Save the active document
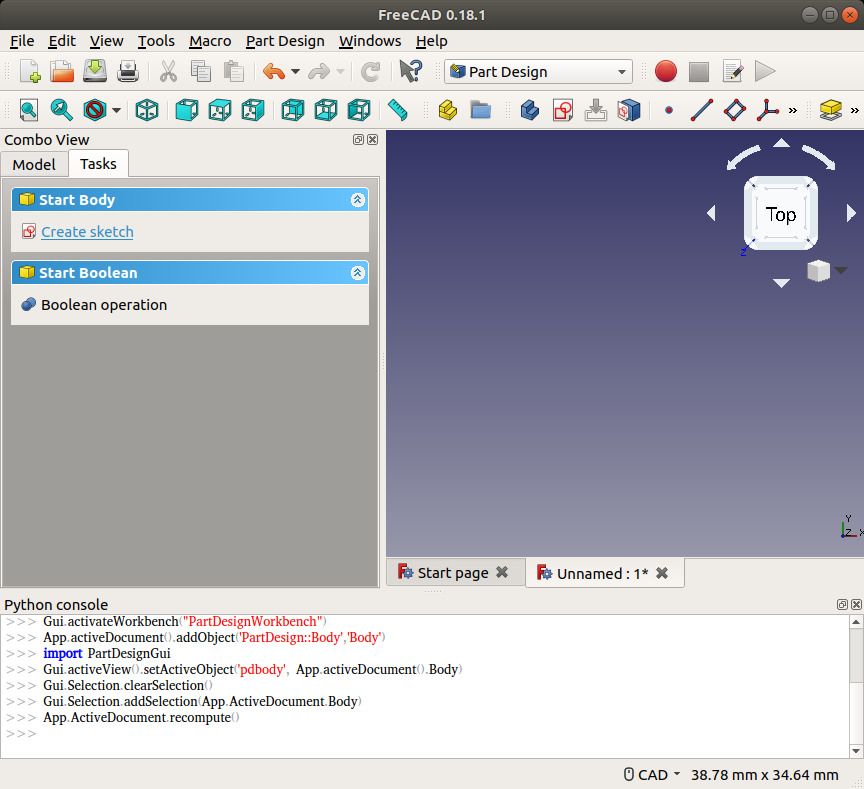 pos(95,72)
